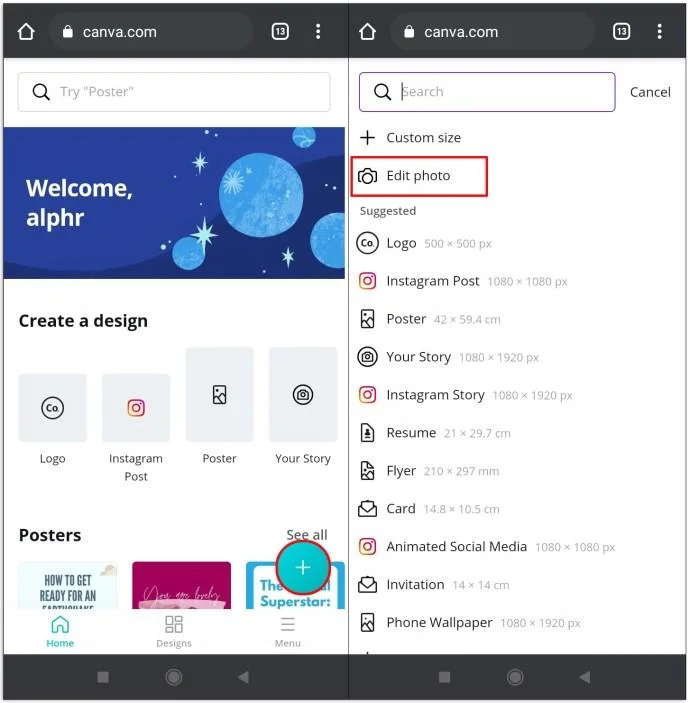
Task: Click the Co. icon beside Logo 500 × 500
Action: click(x=367, y=243)
